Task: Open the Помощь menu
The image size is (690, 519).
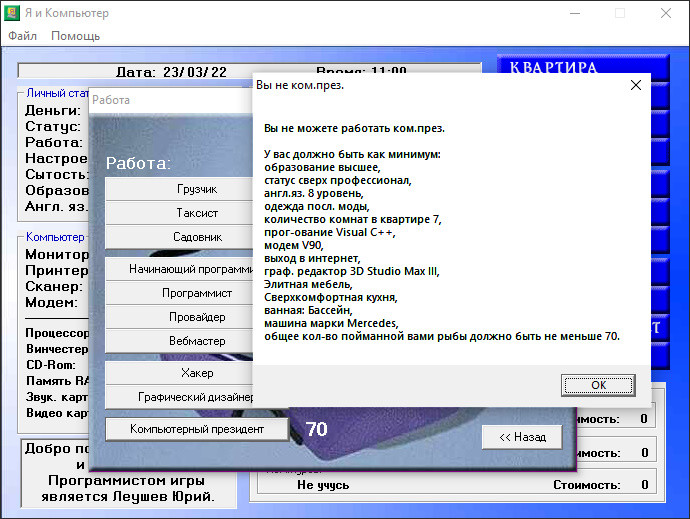Action: [75, 36]
